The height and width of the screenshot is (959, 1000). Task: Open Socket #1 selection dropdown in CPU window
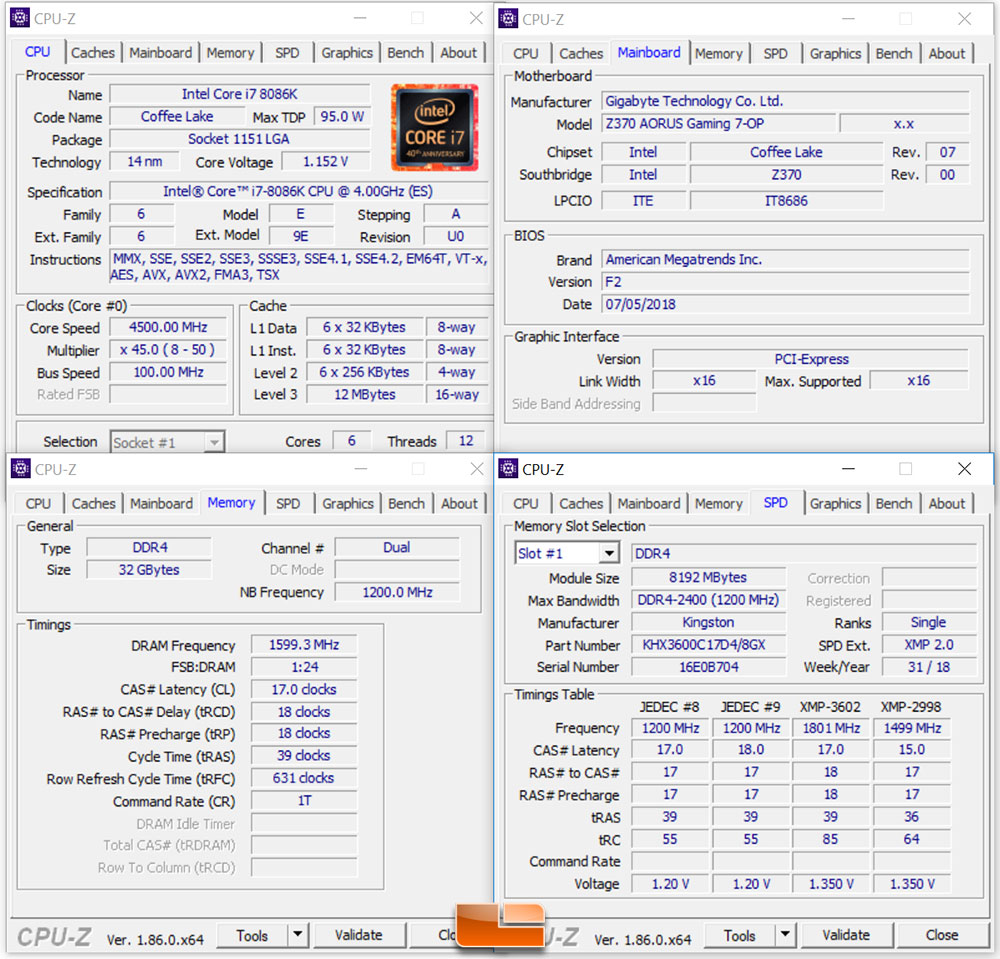point(167,442)
